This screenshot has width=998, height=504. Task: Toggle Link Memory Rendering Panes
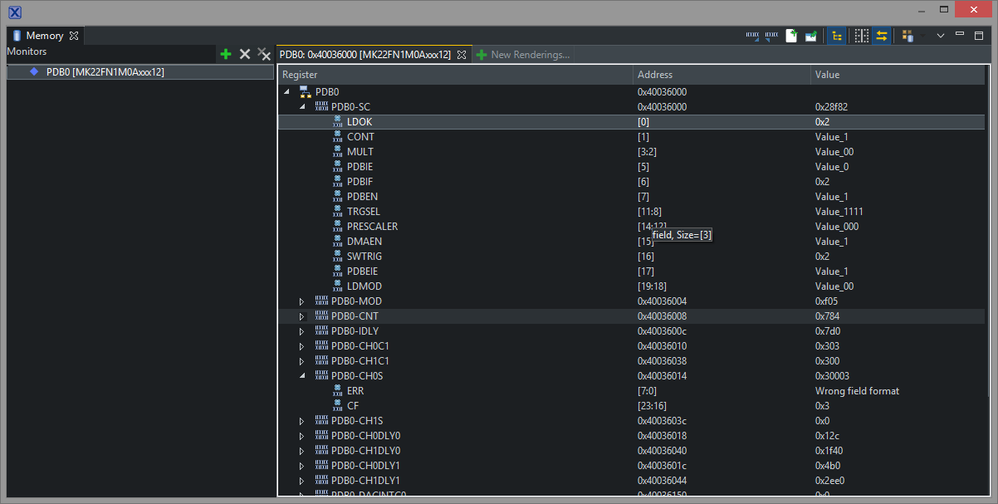click(882, 36)
